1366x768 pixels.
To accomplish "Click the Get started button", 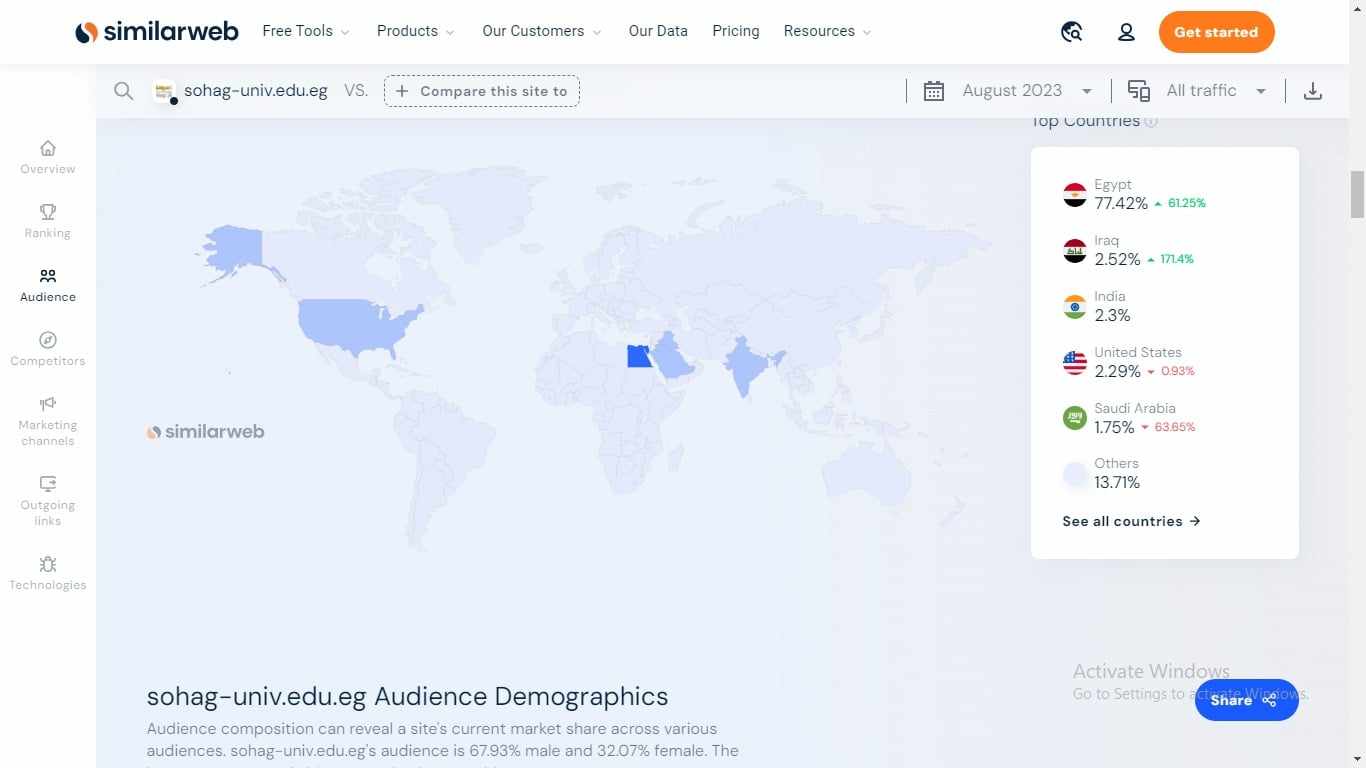I will click(x=1216, y=32).
